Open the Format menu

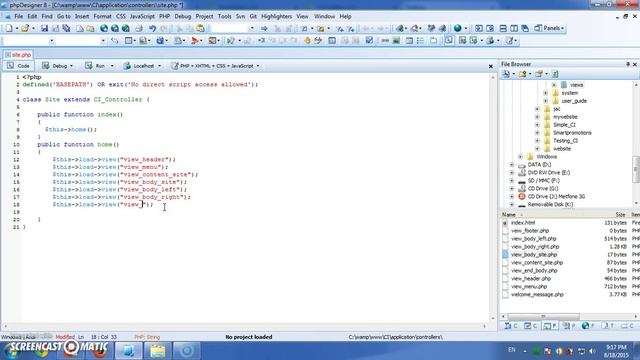pos(102,16)
